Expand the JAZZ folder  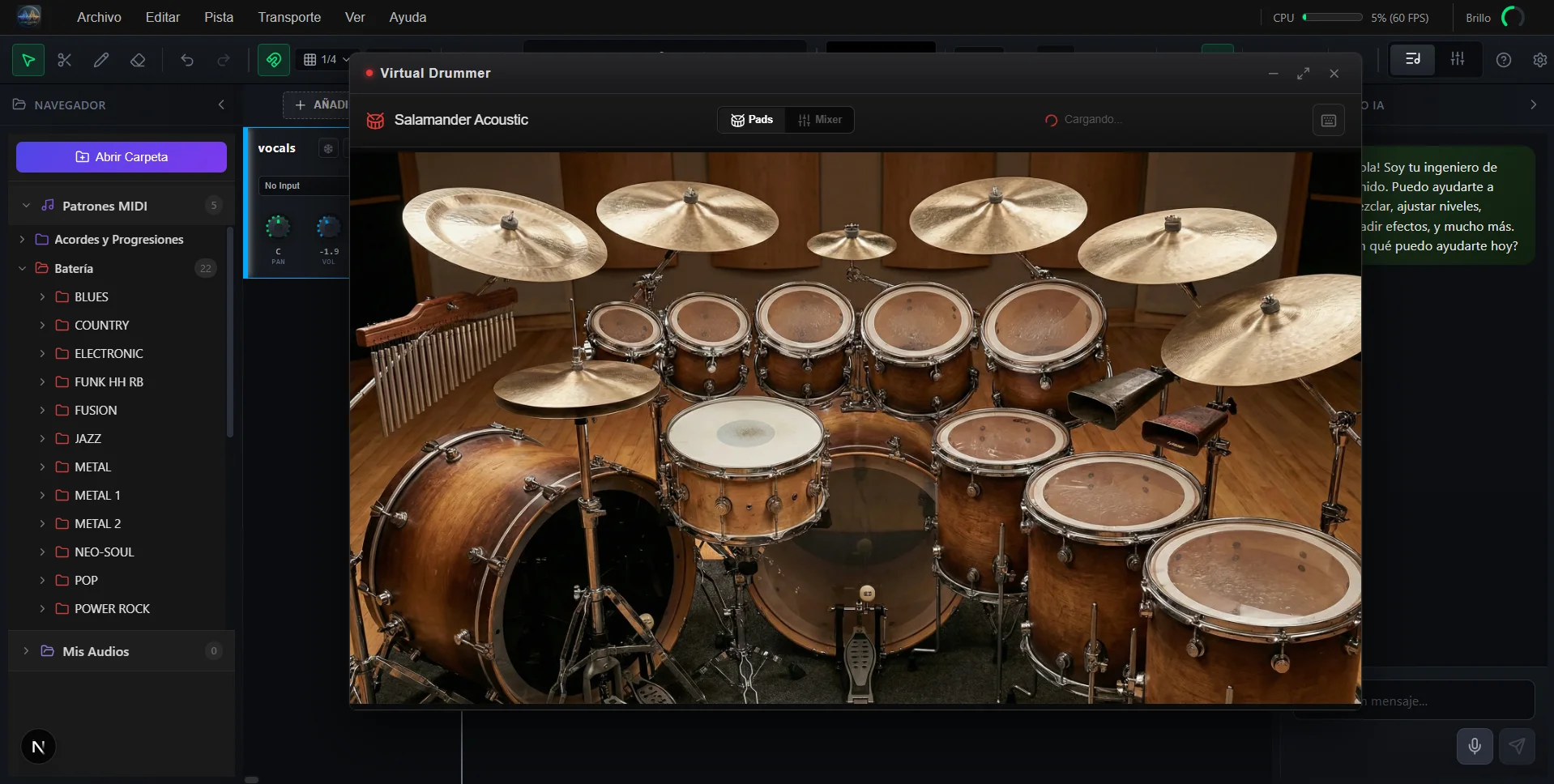click(x=88, y=438)
